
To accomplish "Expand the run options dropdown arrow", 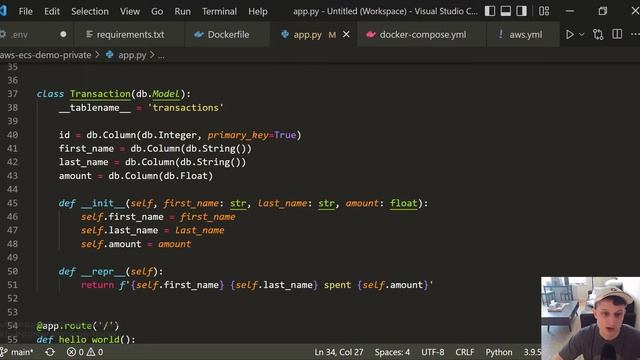I will click(x=582, y=35).
